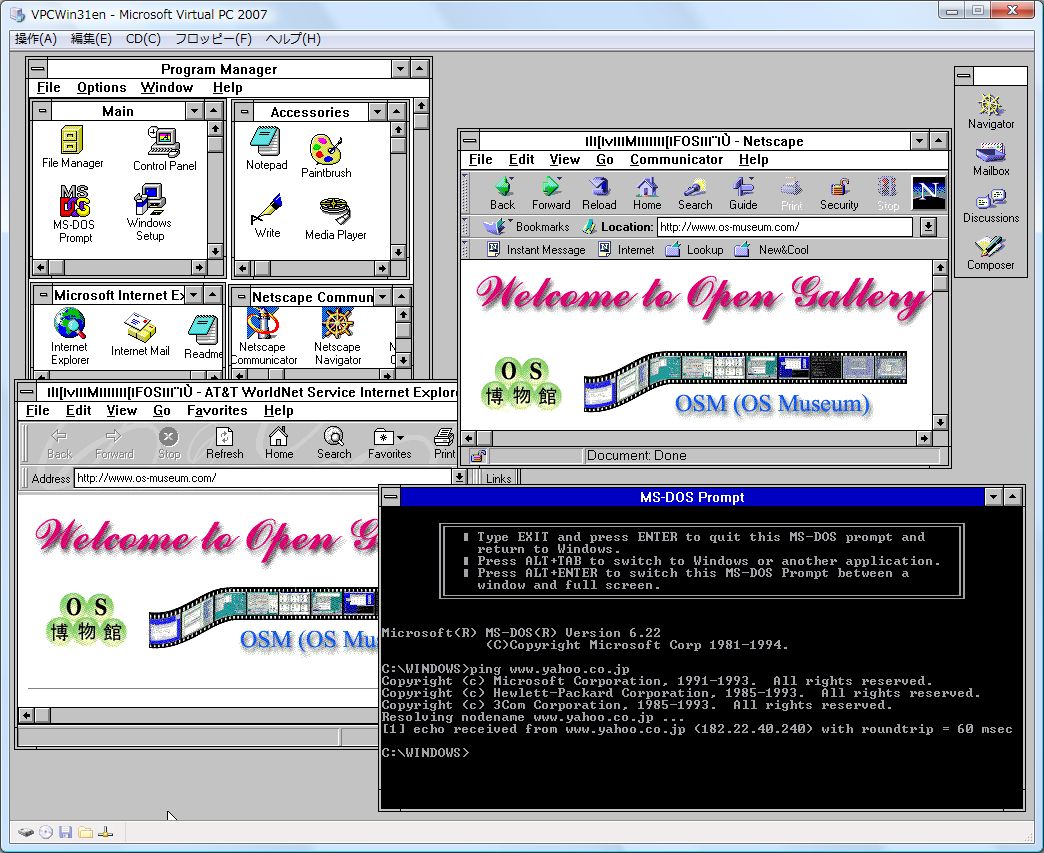Open Virtual PC 操作(A) menu
The height and width of the screenshot is (853, 1044).
pyautogui.click(x=36, y=39)
